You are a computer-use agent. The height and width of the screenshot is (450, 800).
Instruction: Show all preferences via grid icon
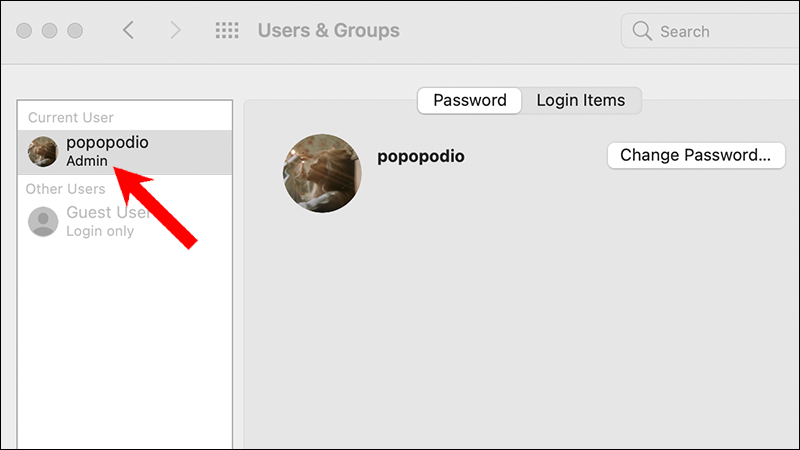[x=227, y=30]
